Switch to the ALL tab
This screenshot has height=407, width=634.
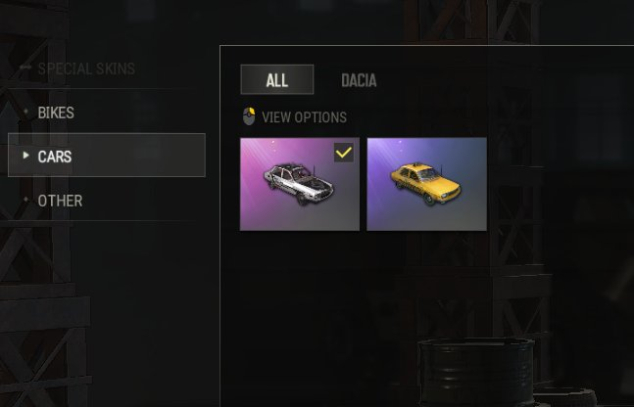coord(277,80)
